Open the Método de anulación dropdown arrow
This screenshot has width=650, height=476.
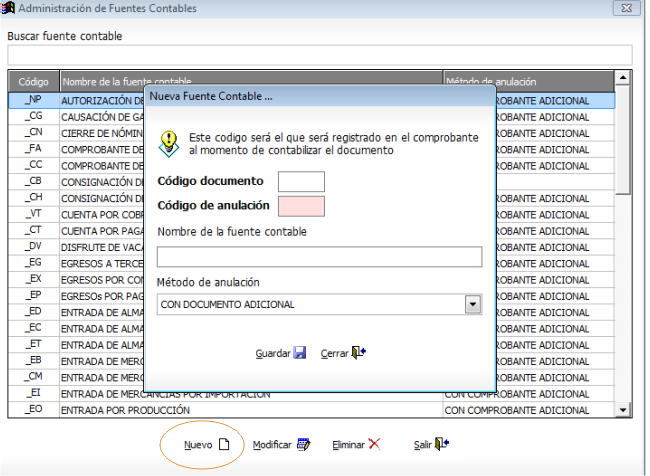[473, 304]
